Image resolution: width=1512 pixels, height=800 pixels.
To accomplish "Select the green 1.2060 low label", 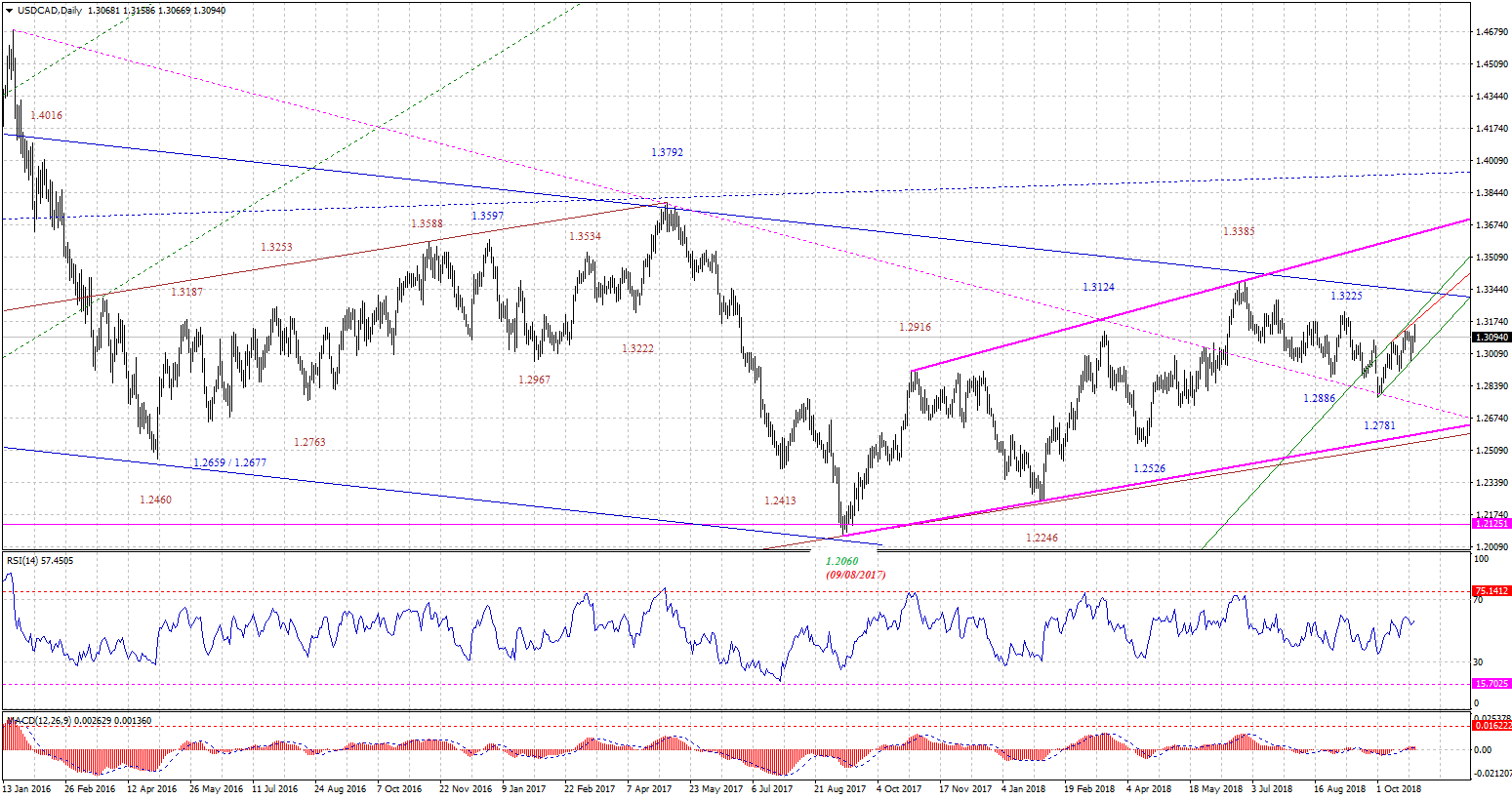I will point(842,562).
